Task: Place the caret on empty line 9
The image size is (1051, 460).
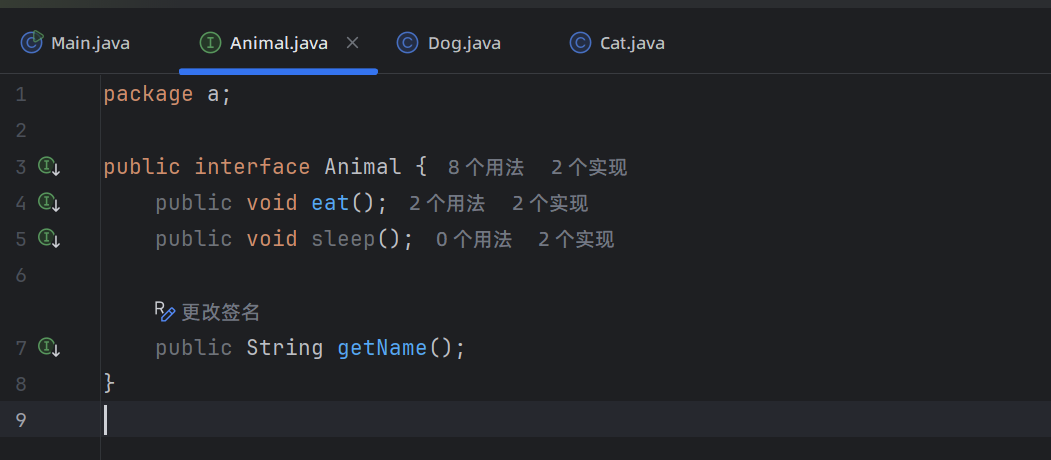Action: coord(300,420)
